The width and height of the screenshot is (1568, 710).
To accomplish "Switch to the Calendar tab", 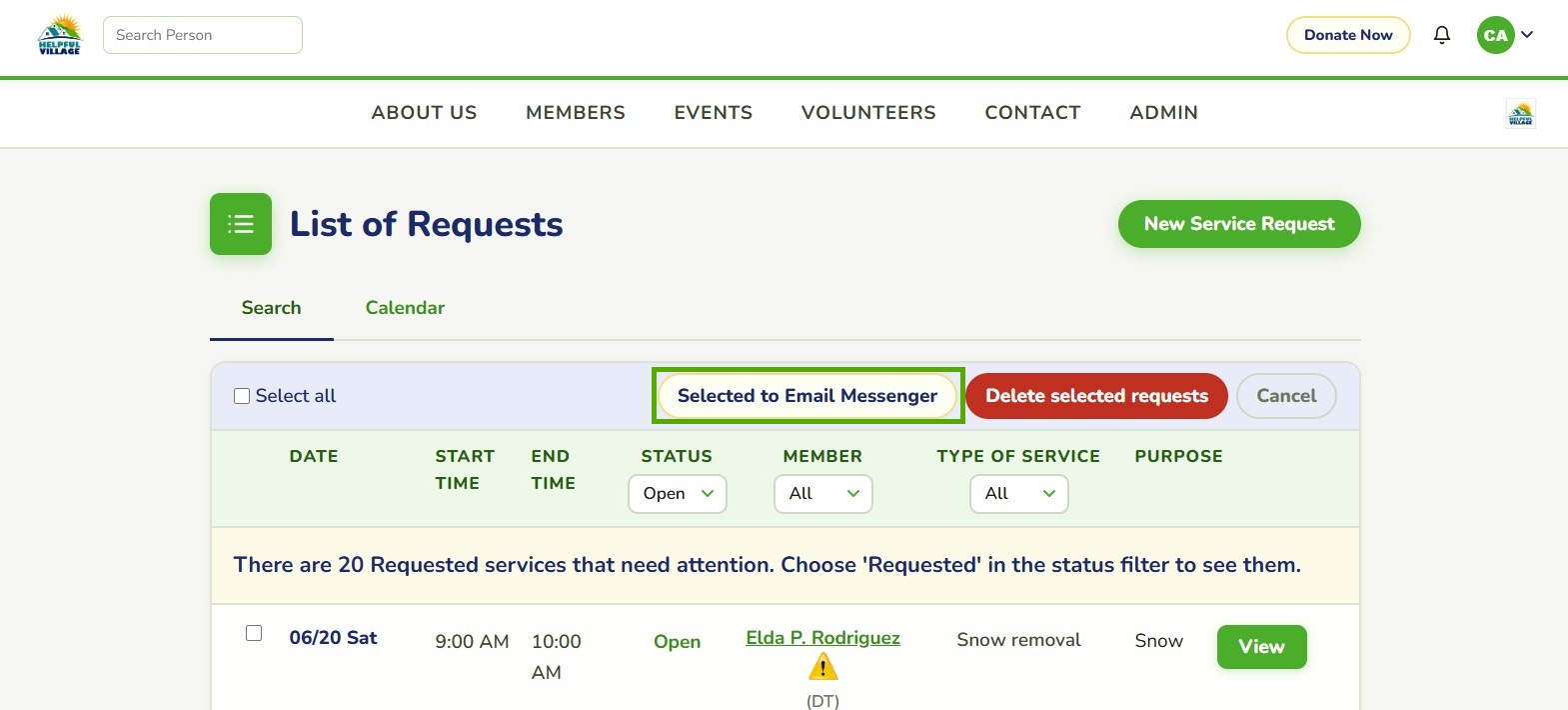I will tap(405, 308).
